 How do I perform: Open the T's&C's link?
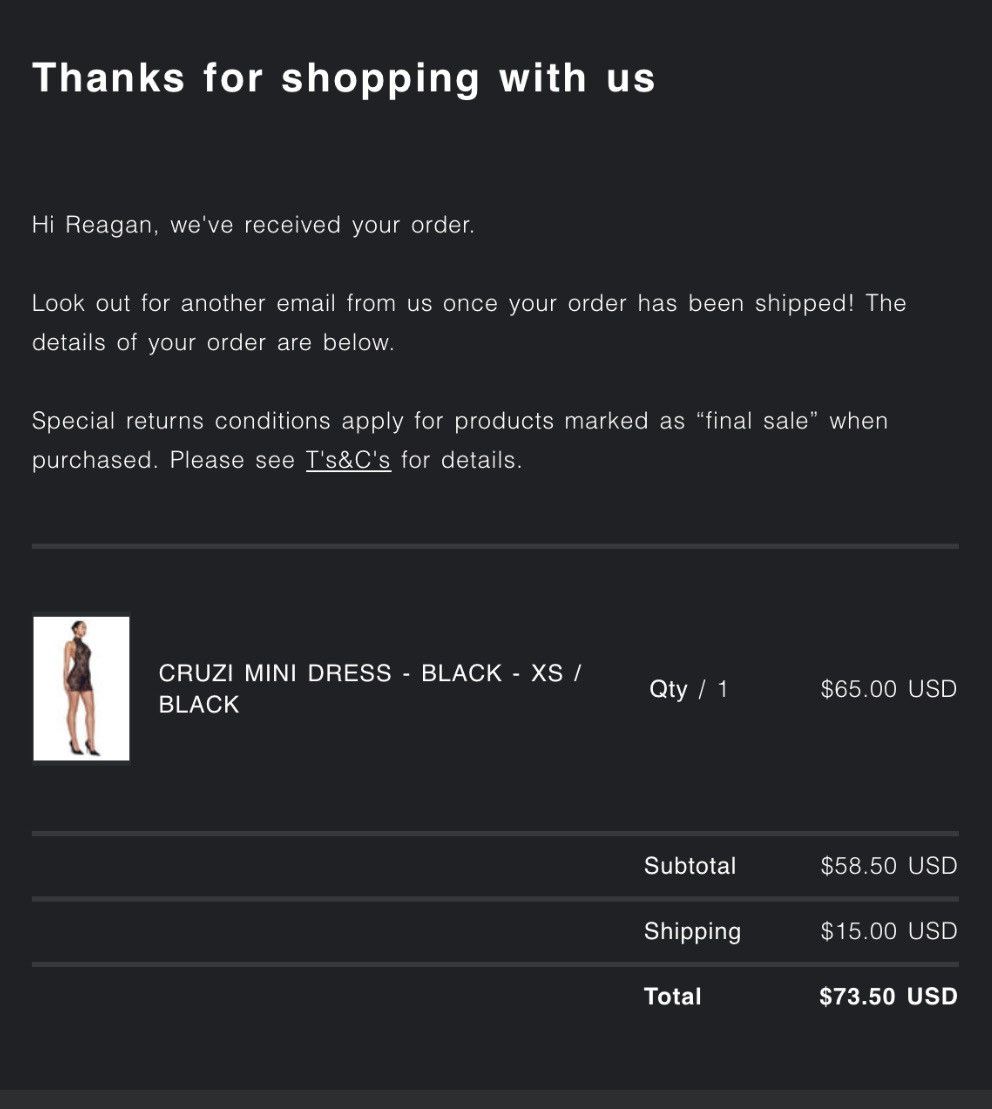(x=348, y=460)
